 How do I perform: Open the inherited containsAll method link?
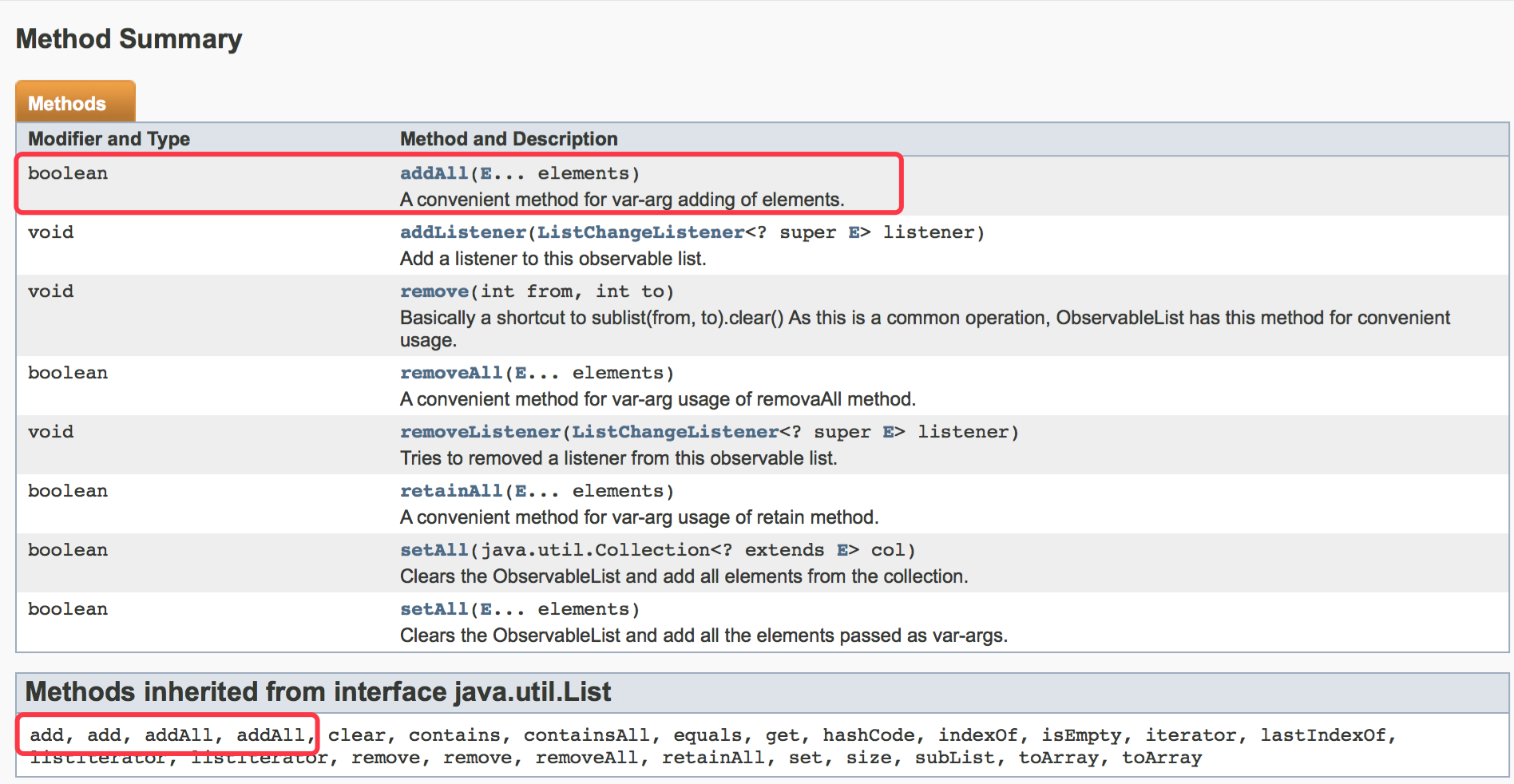586,735
